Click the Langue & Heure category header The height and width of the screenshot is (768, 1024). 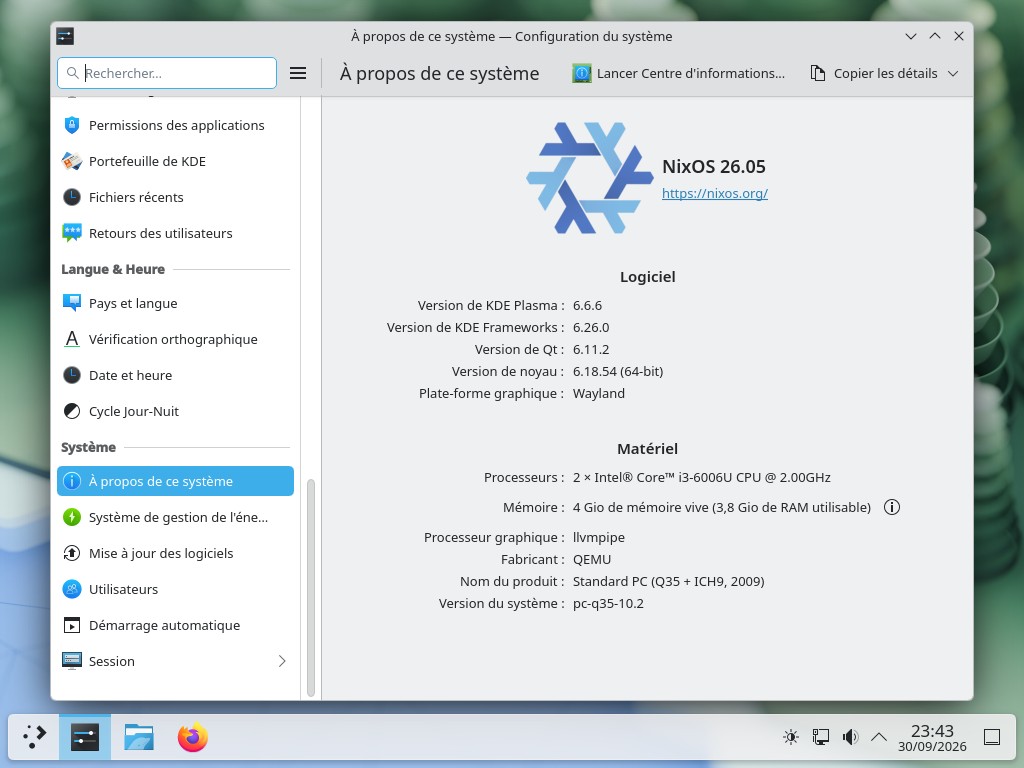113,269
